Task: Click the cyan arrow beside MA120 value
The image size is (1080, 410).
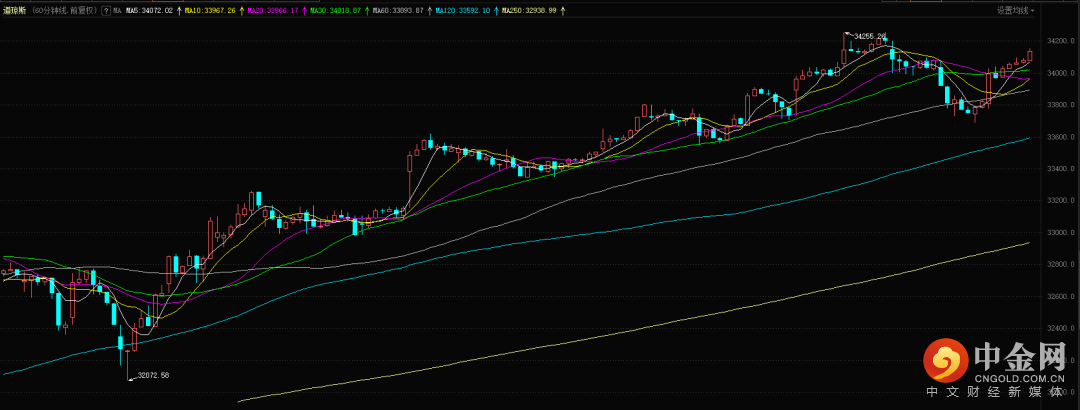Action: [496, 11]
